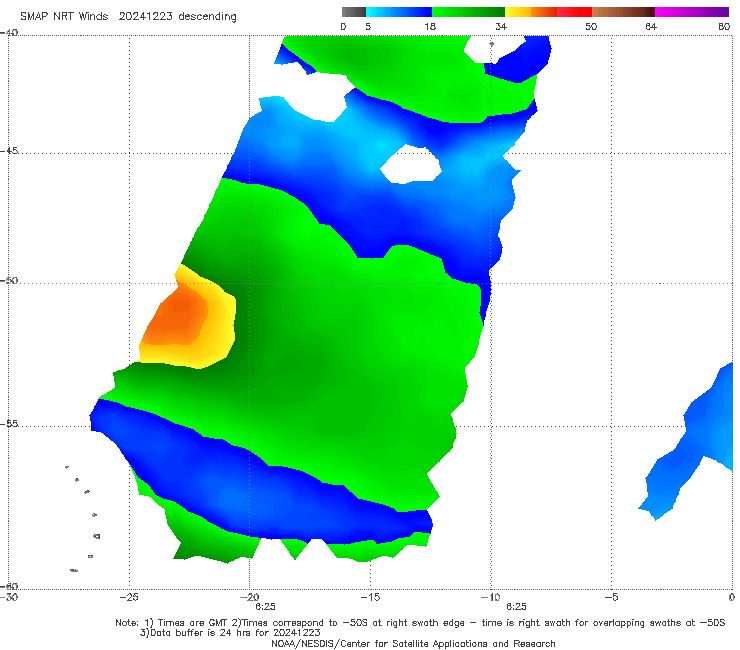Click the swath time "8:25" below -10

pyautogui.click(x=516, y=607)
